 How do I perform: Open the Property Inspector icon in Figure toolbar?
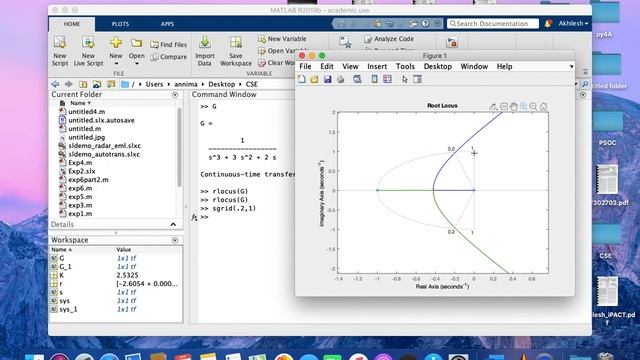(x=417, y=79)
